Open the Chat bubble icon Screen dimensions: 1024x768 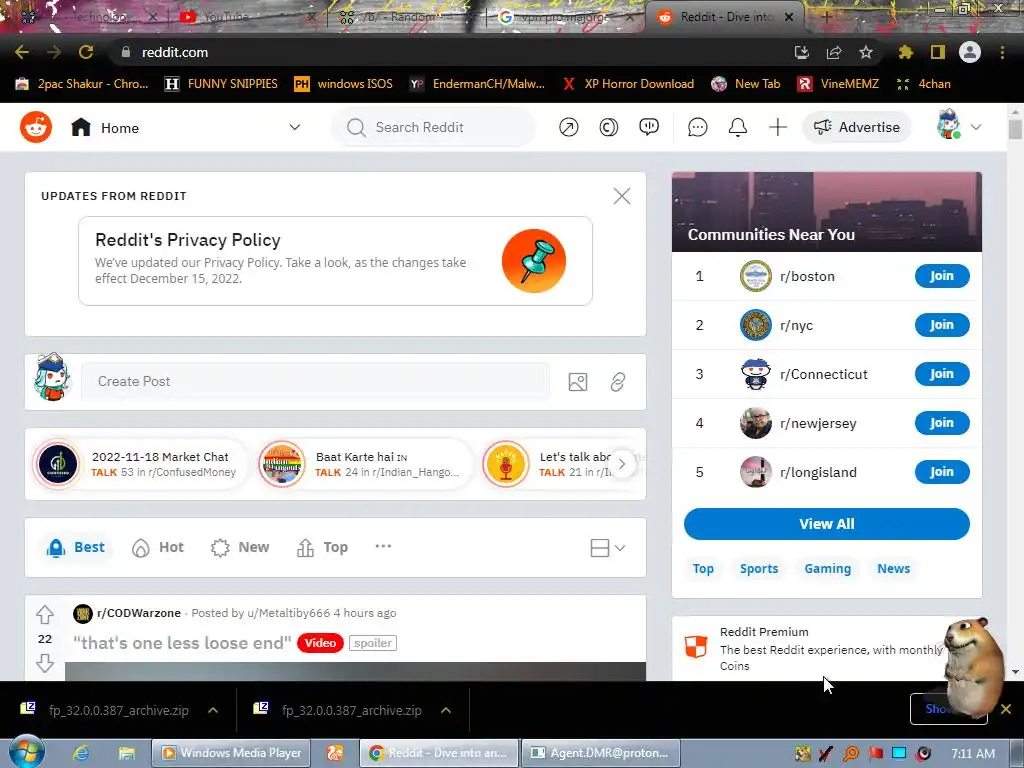point(697,127)
